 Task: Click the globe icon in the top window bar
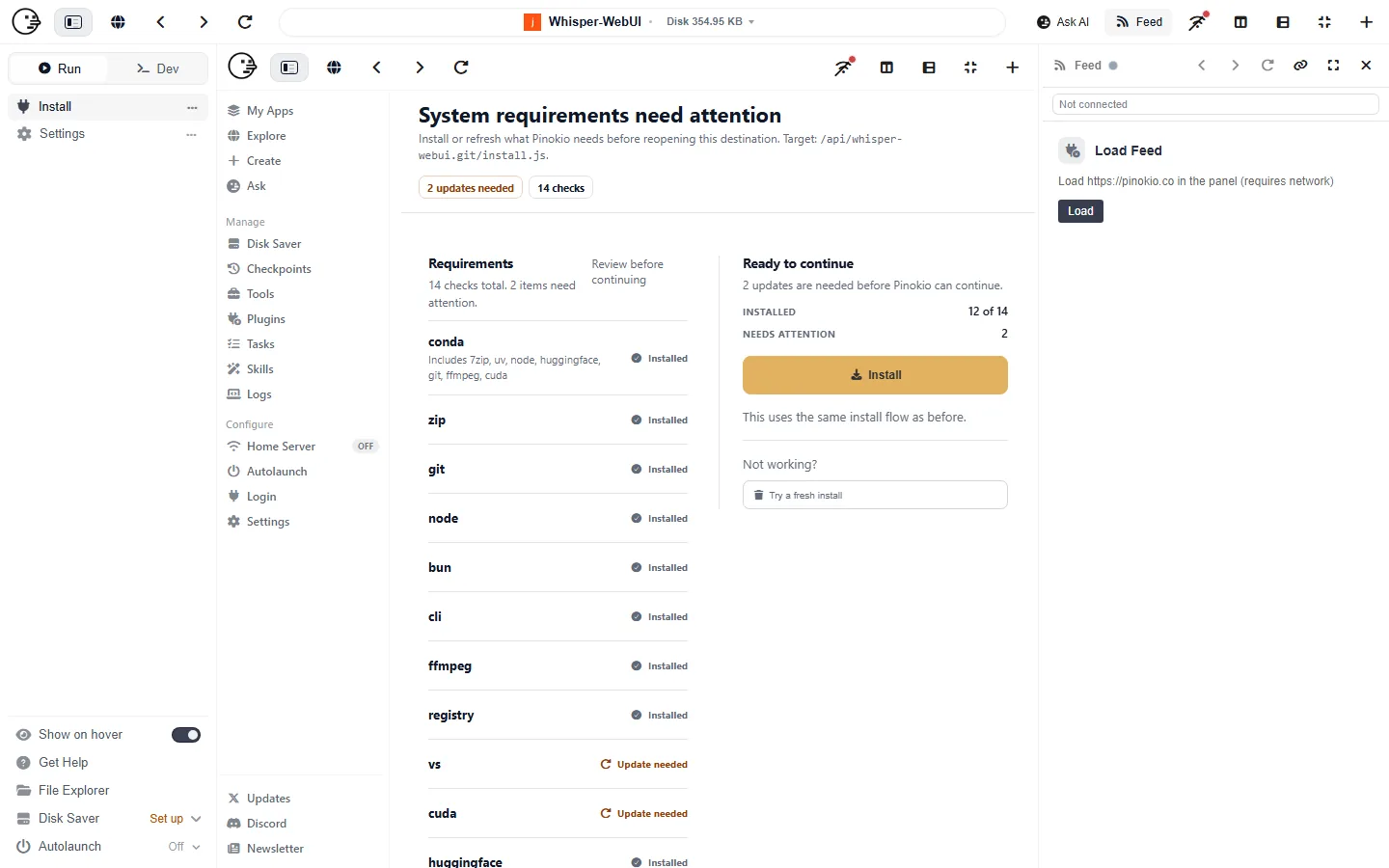[118, 21]
